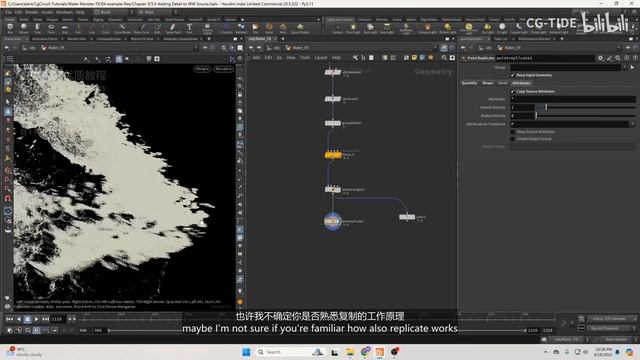Click the pointreplicate1 node in network

pos(332,221)
